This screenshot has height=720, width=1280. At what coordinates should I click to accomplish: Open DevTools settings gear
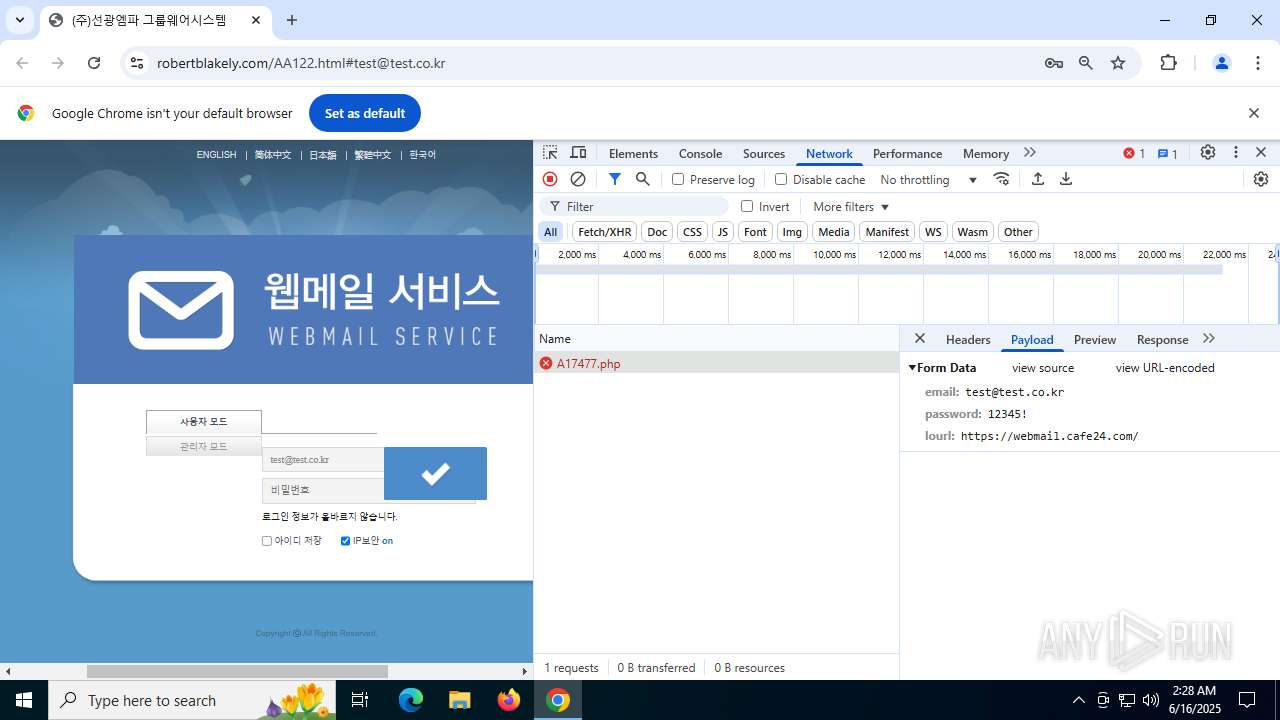(1208, 153)
